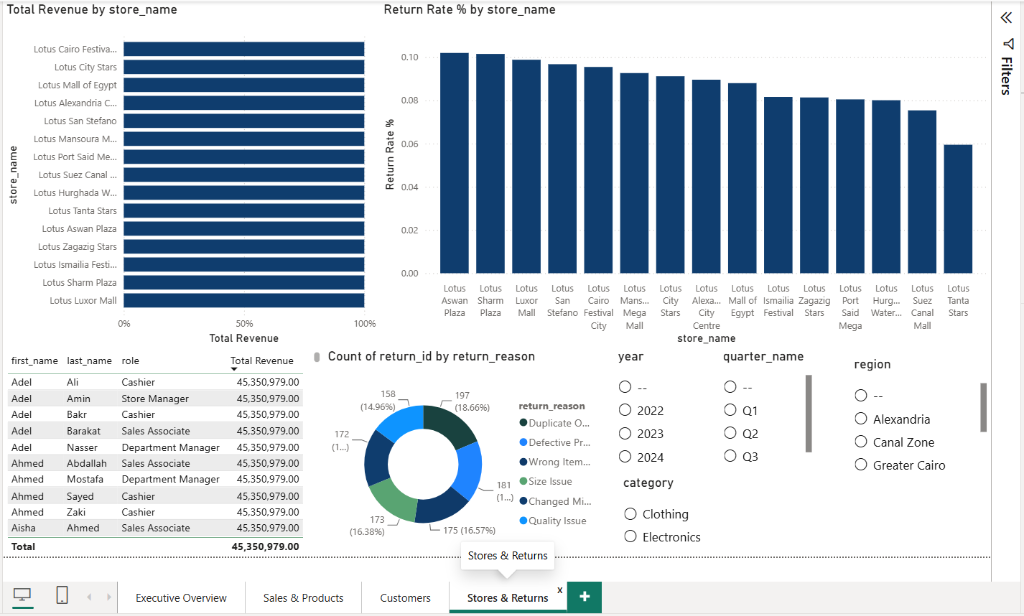1024x616 pixels.
Task: Click Lotus Luxor Mall revenue bar
Action: click(x=244, y=300)
